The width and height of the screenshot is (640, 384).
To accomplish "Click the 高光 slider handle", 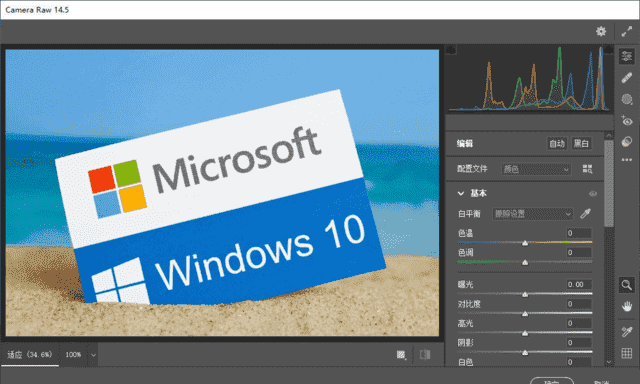I will pos(525,333).
